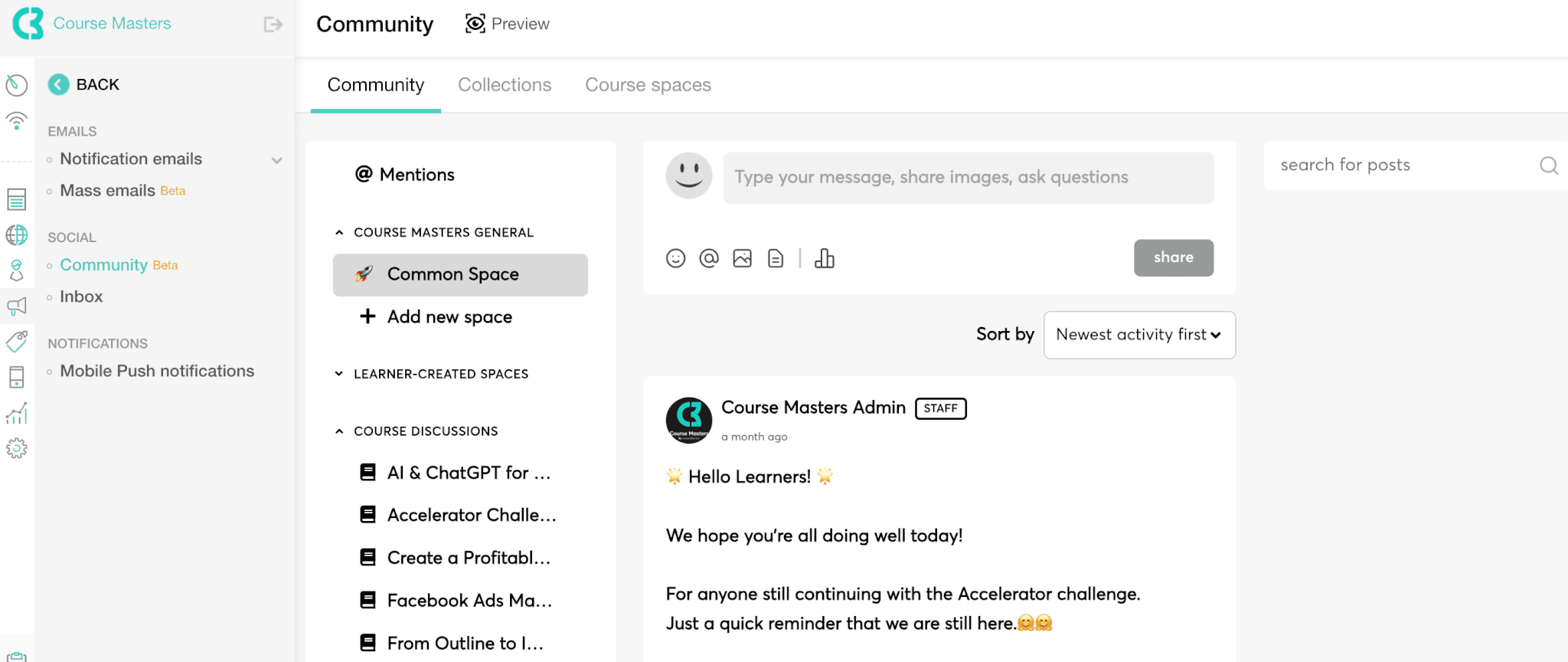Click the STAFF badge
This screenshot has height=662, width=1568.
point(941,408)
